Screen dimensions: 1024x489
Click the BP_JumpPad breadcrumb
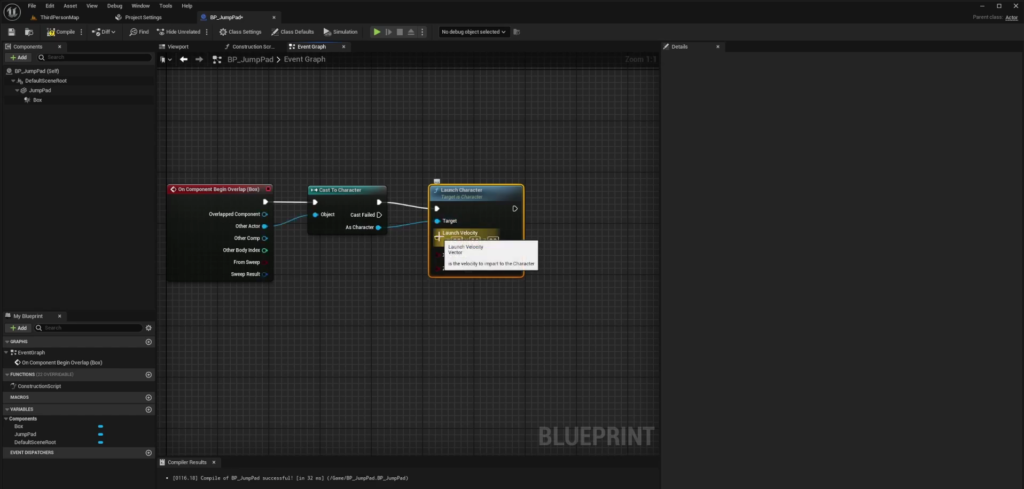250,59
